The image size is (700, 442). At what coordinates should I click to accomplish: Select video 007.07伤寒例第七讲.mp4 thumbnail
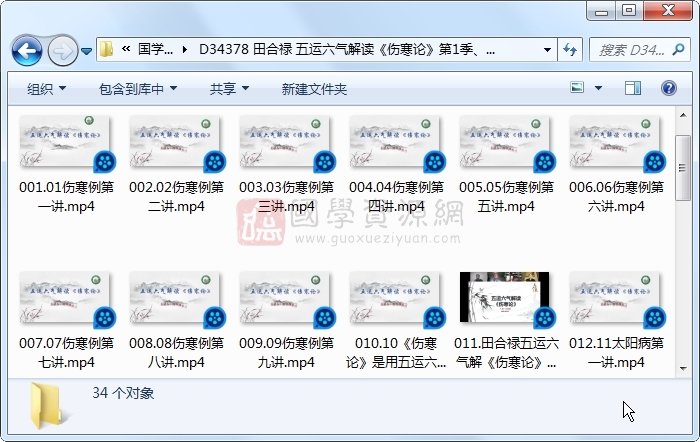(x=66, y=299)
